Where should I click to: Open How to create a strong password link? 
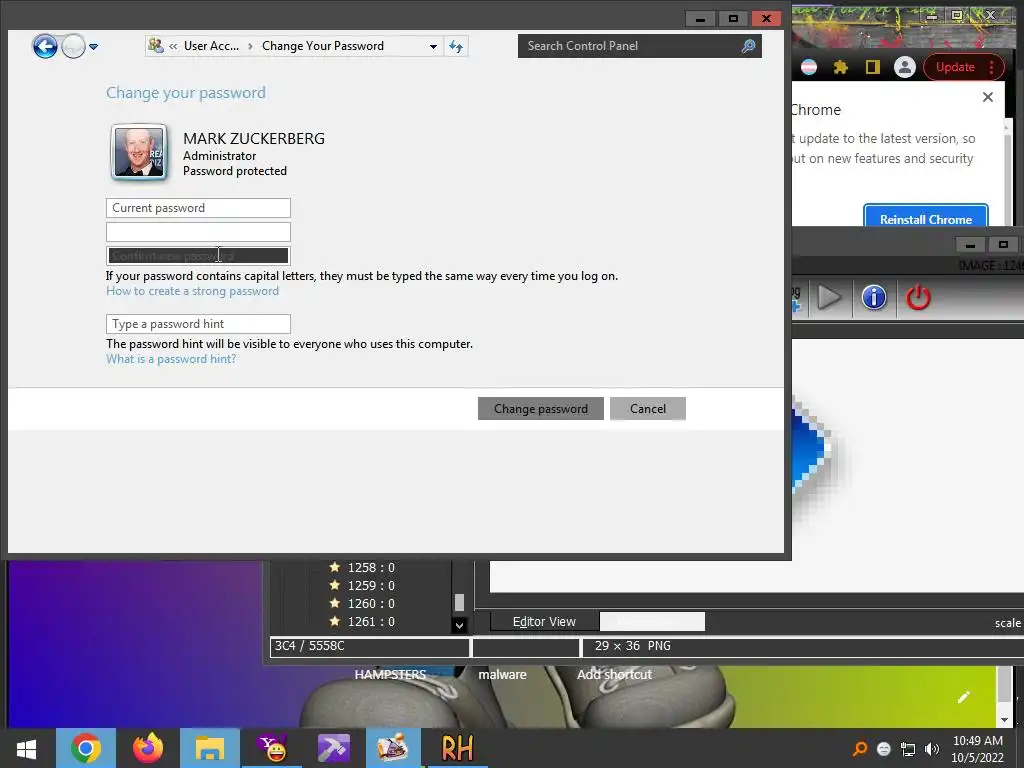tap(192, 291)
